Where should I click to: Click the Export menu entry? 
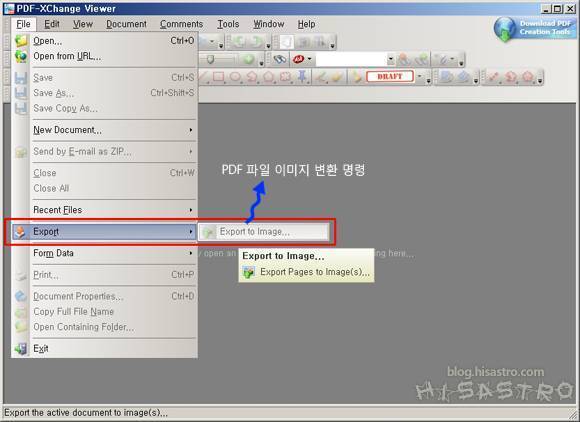(104, 232)
